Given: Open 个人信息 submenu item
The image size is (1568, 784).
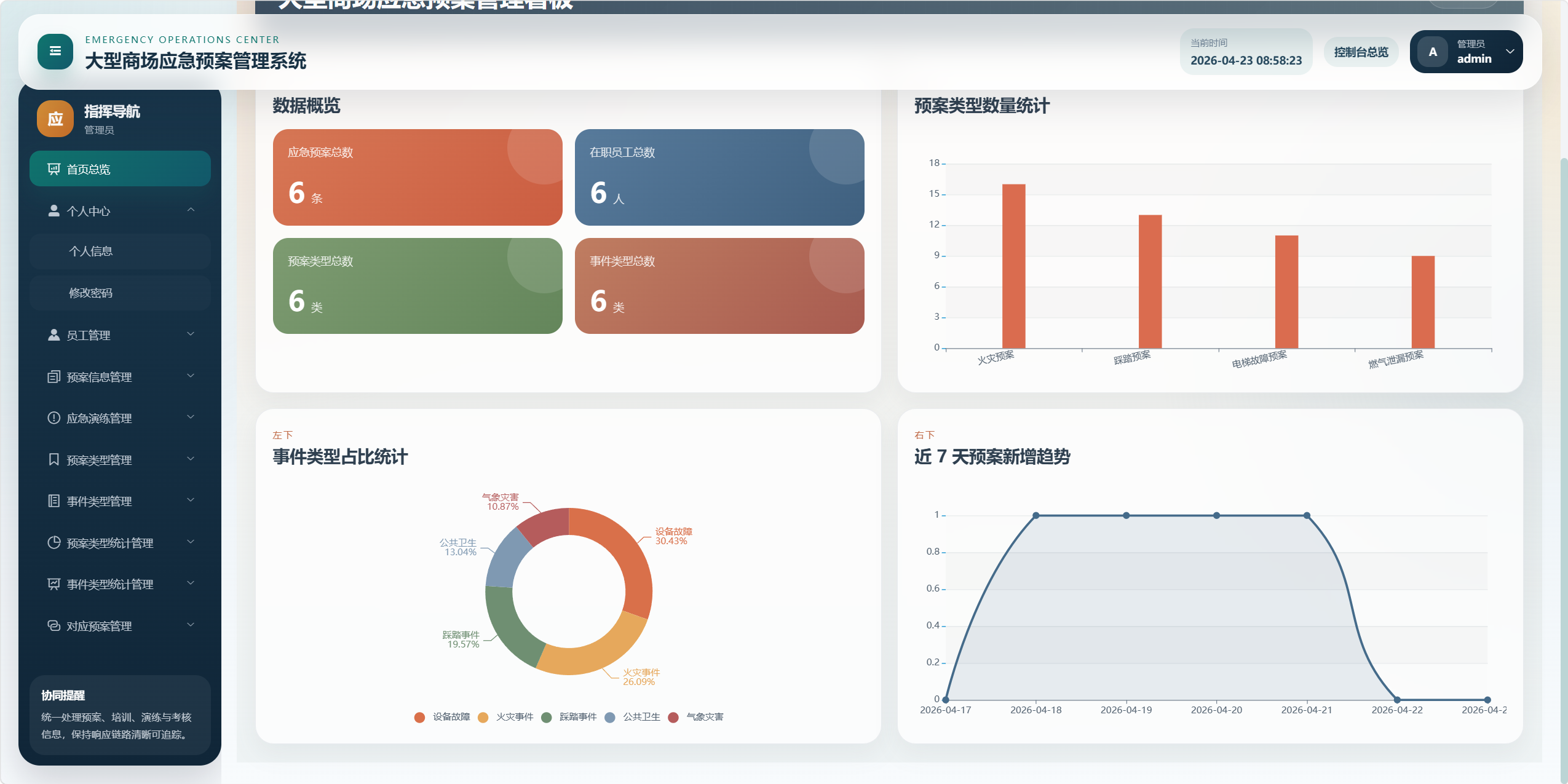Looking at the screenshot, I should click(x=91, y=251).
